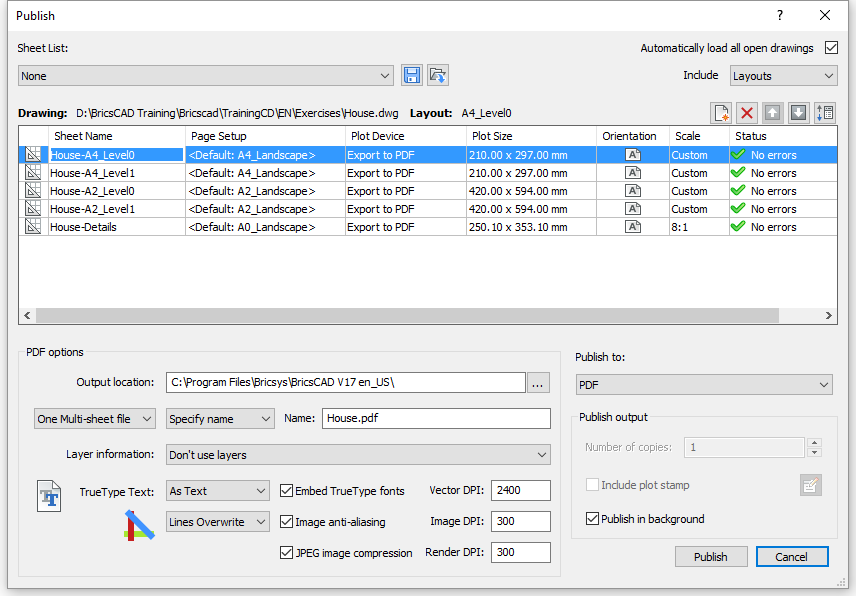This screenshot has width=856, height=596.
Task: Uncheck Embed TrueType fonts
Action: coord(287,491)
